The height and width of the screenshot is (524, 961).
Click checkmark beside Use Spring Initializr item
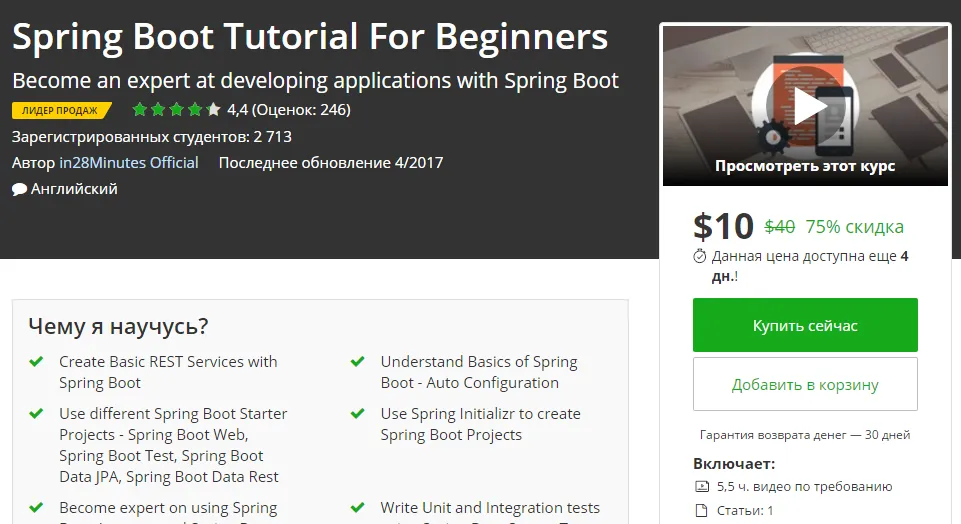(357, 414)
